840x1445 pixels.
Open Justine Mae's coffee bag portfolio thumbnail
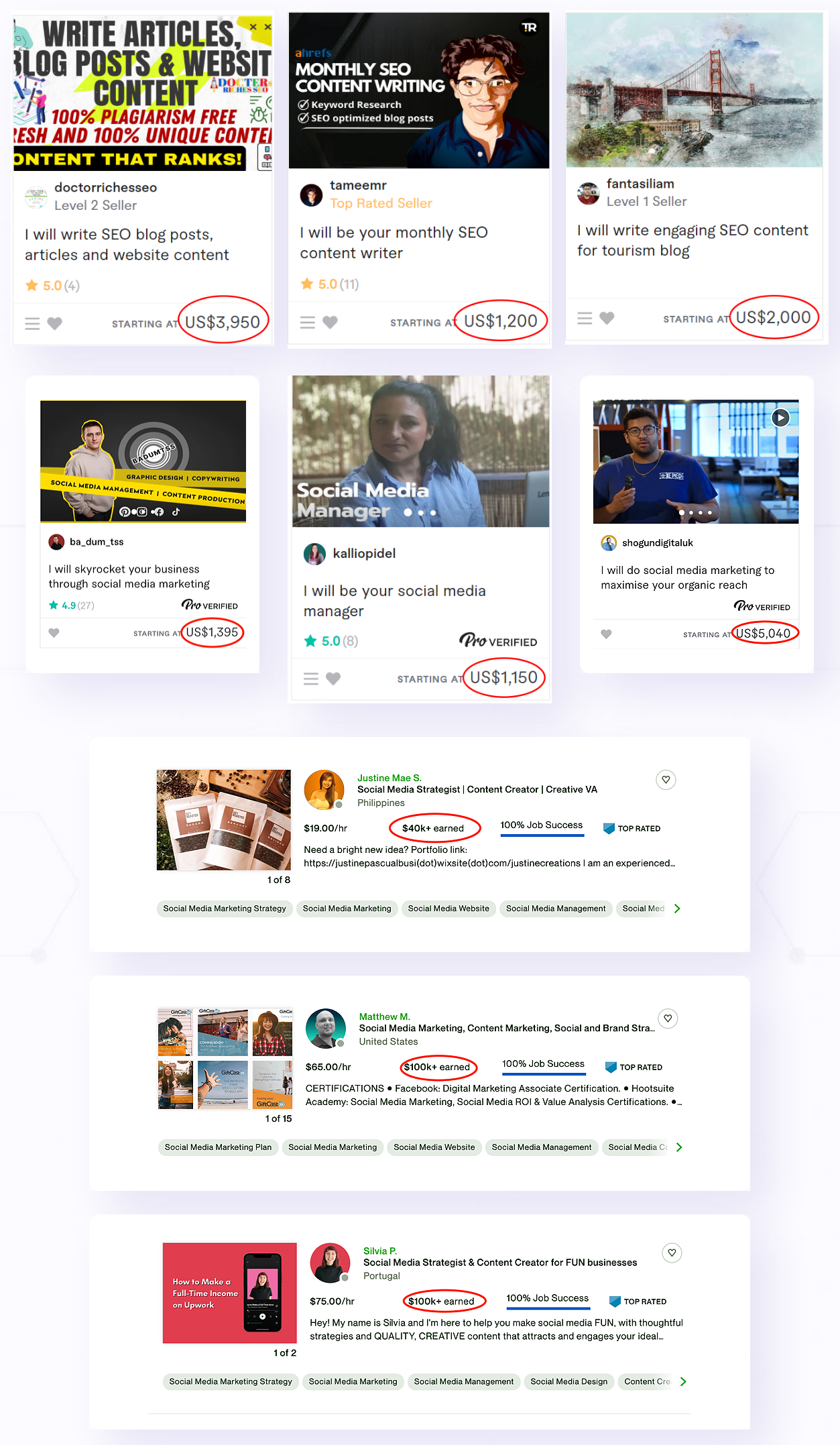coord(224,819)
